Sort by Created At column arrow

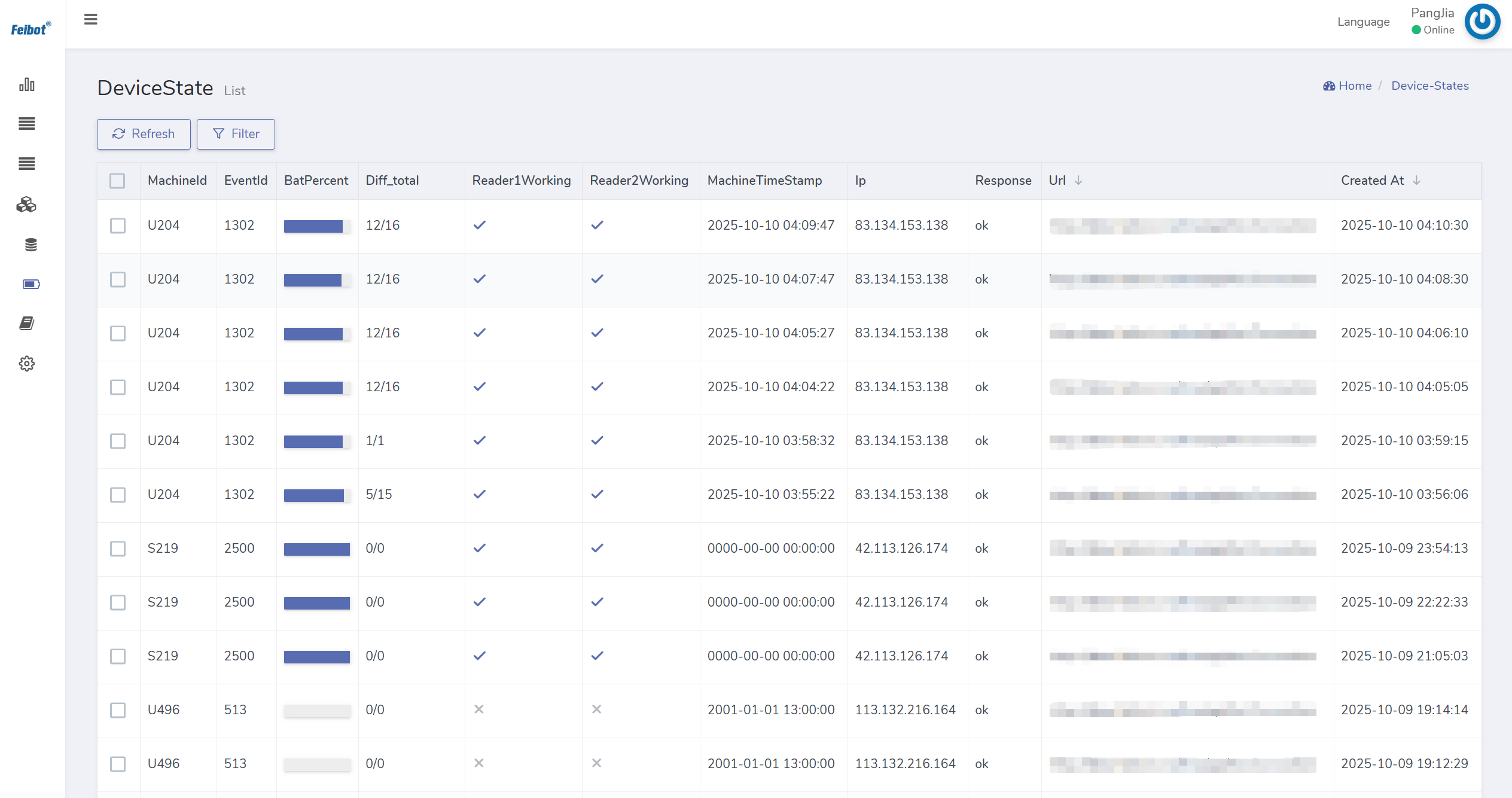coord(1416,181)
